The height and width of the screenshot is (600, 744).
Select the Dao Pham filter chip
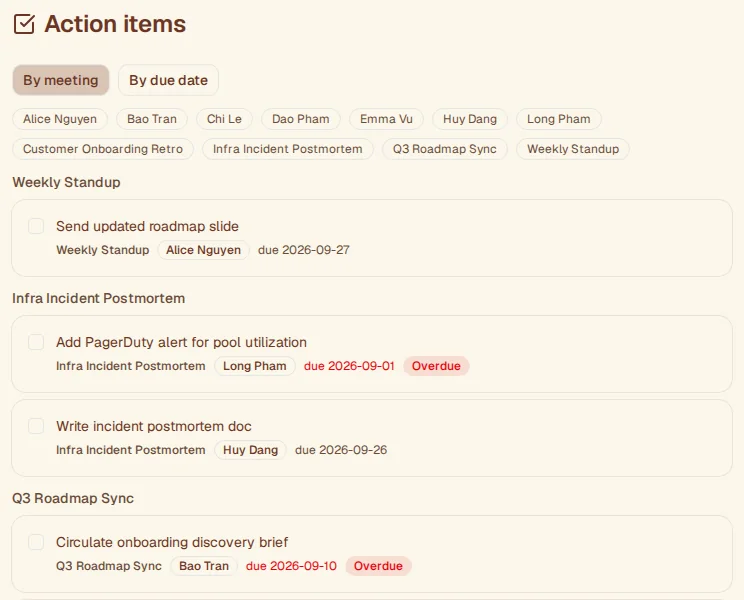301,119
